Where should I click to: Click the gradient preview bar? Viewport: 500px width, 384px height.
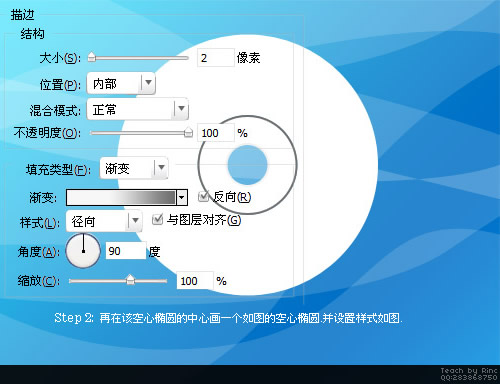(121, 197)
